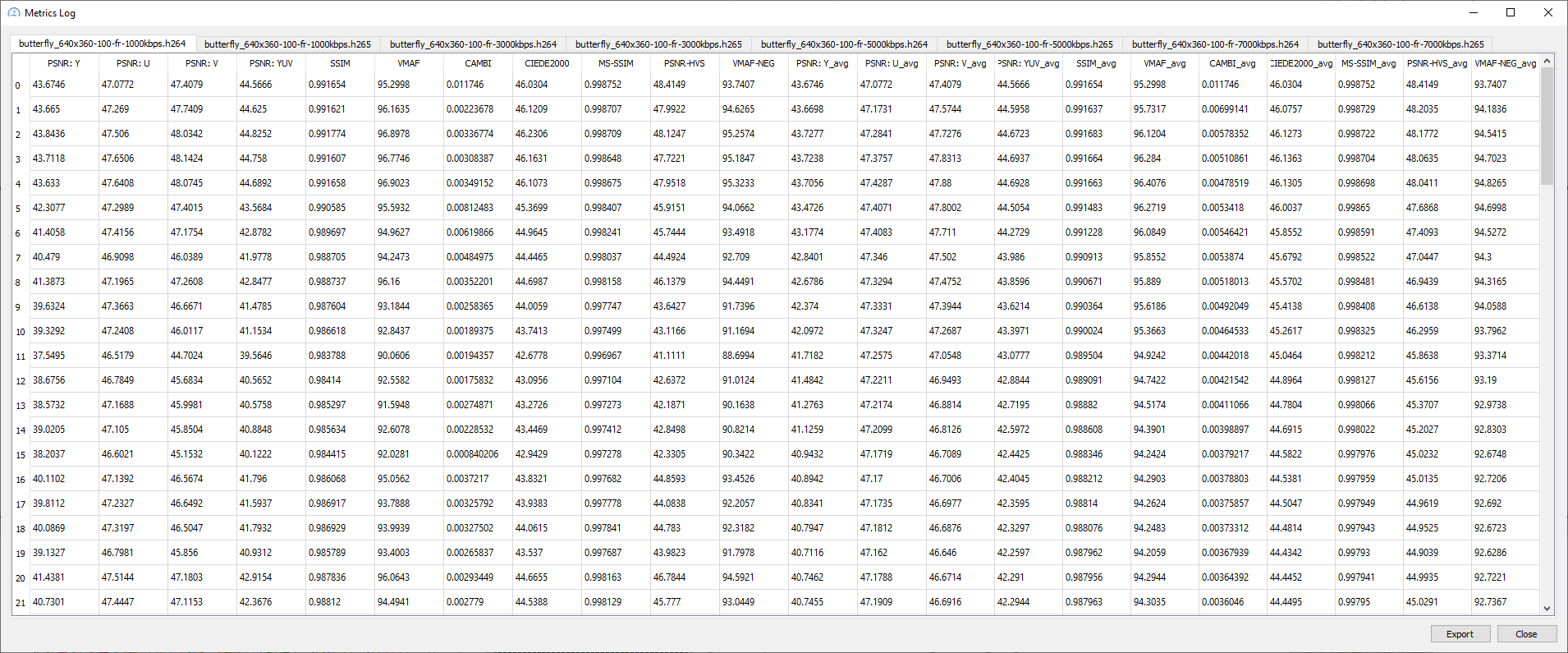Select cell 0.98414 in row 12
The width and height of the screenshot is (1568, 653).
click(x=340, y=380)
